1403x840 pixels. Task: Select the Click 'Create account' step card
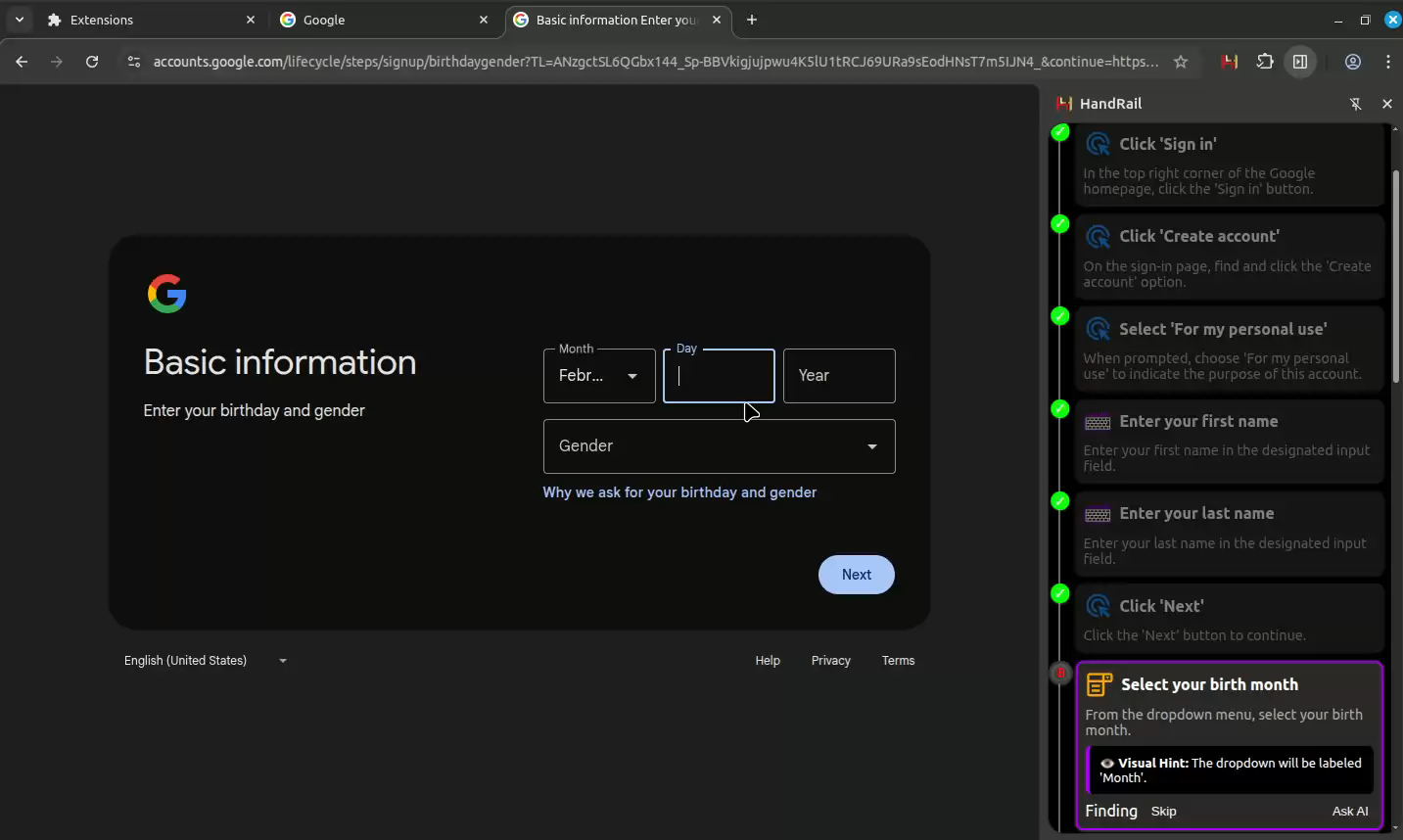point(1230,257)
